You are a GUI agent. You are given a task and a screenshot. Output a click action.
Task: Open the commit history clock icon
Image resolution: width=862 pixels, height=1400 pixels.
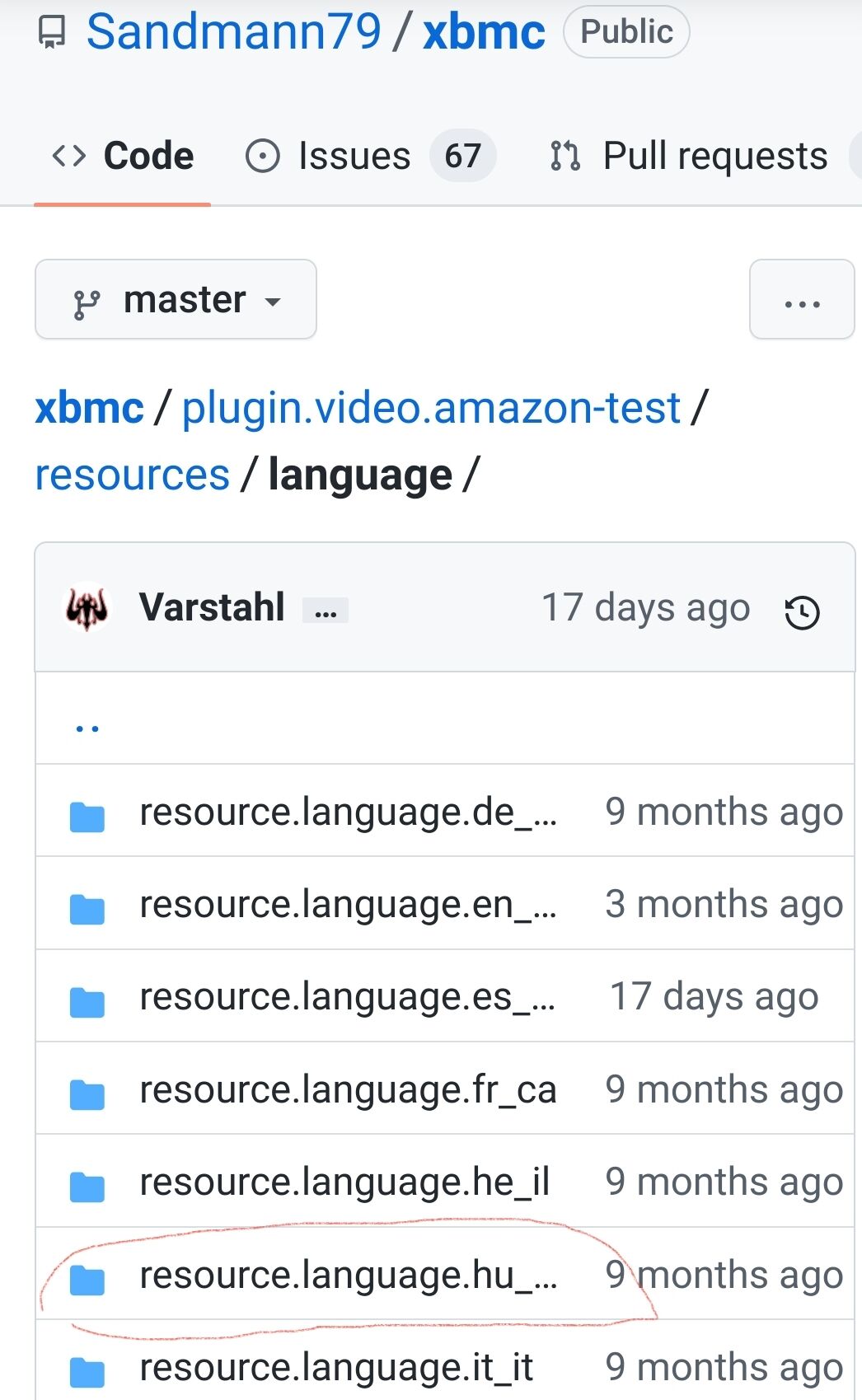coord(802,612)
